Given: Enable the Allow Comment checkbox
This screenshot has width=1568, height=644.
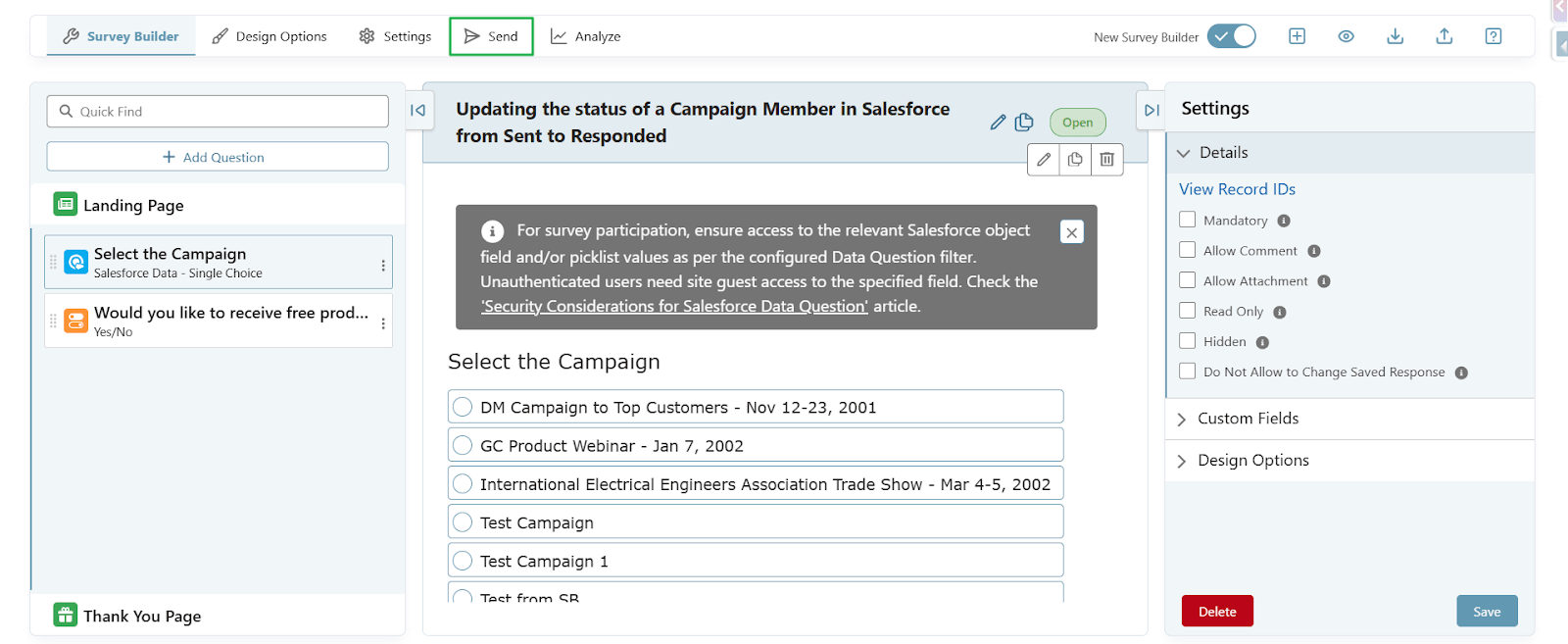Looking at the screenshot, I should point(1188,250).
